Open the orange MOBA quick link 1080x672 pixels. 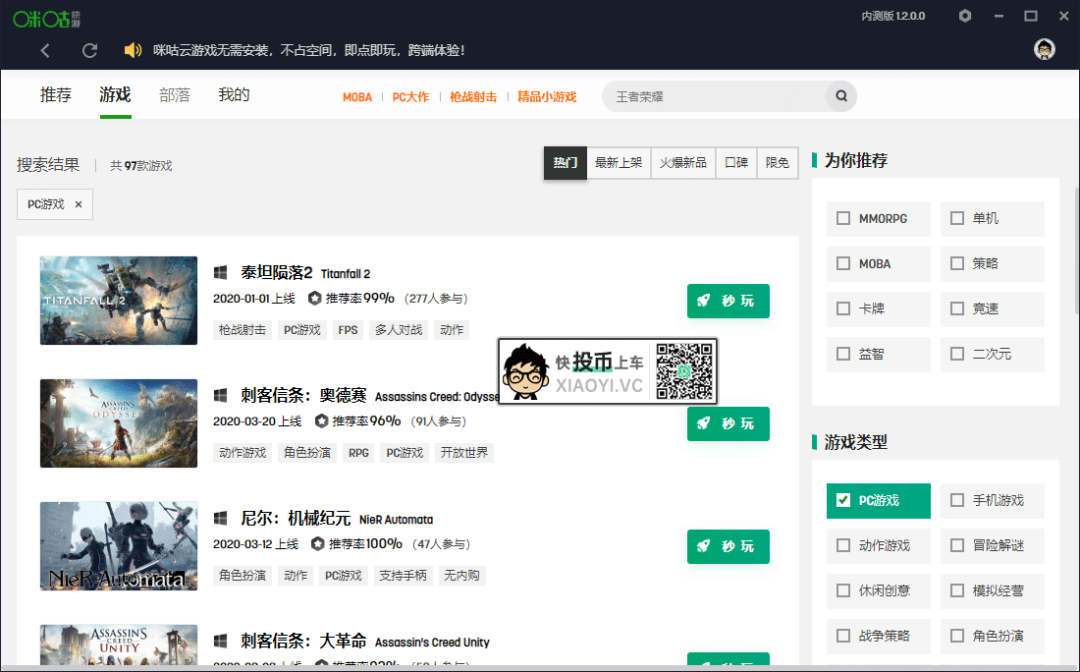click(x=357, y=97)
